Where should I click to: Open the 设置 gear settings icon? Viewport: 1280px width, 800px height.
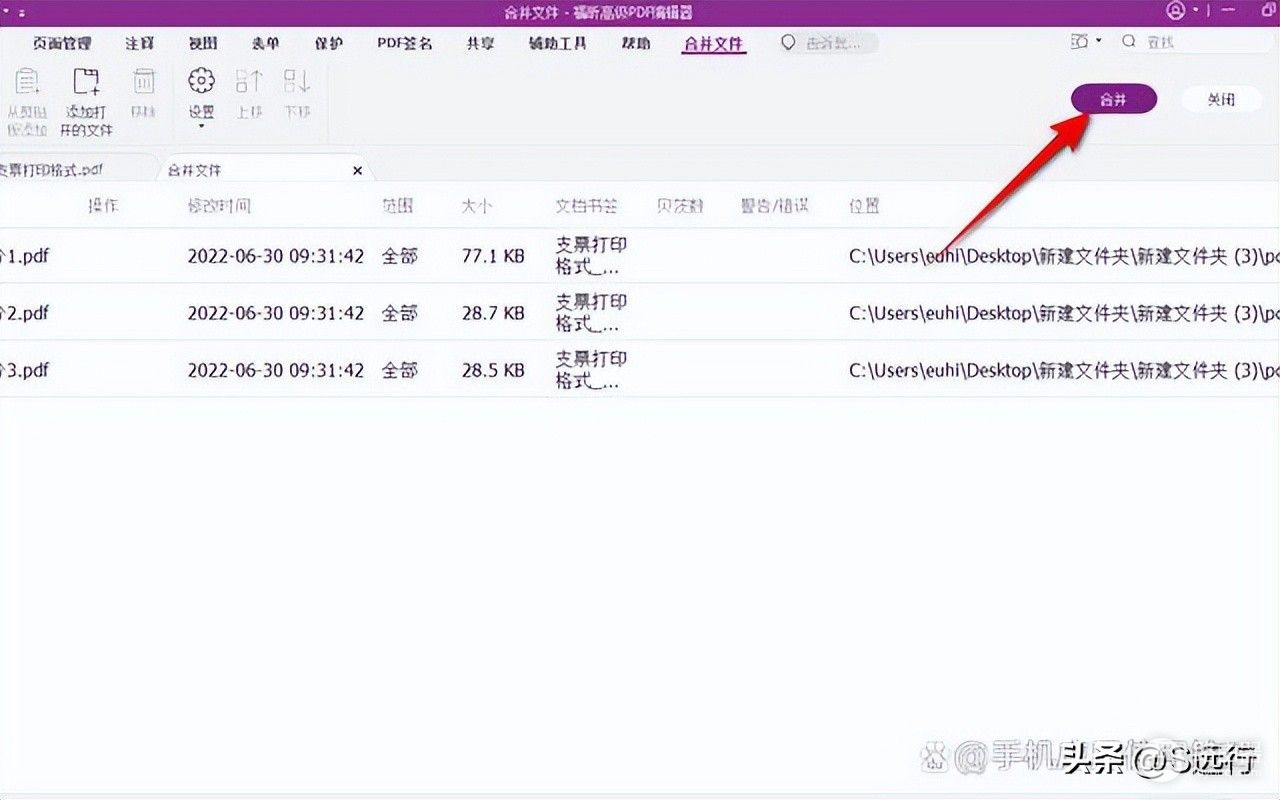[x=202, y=81]
